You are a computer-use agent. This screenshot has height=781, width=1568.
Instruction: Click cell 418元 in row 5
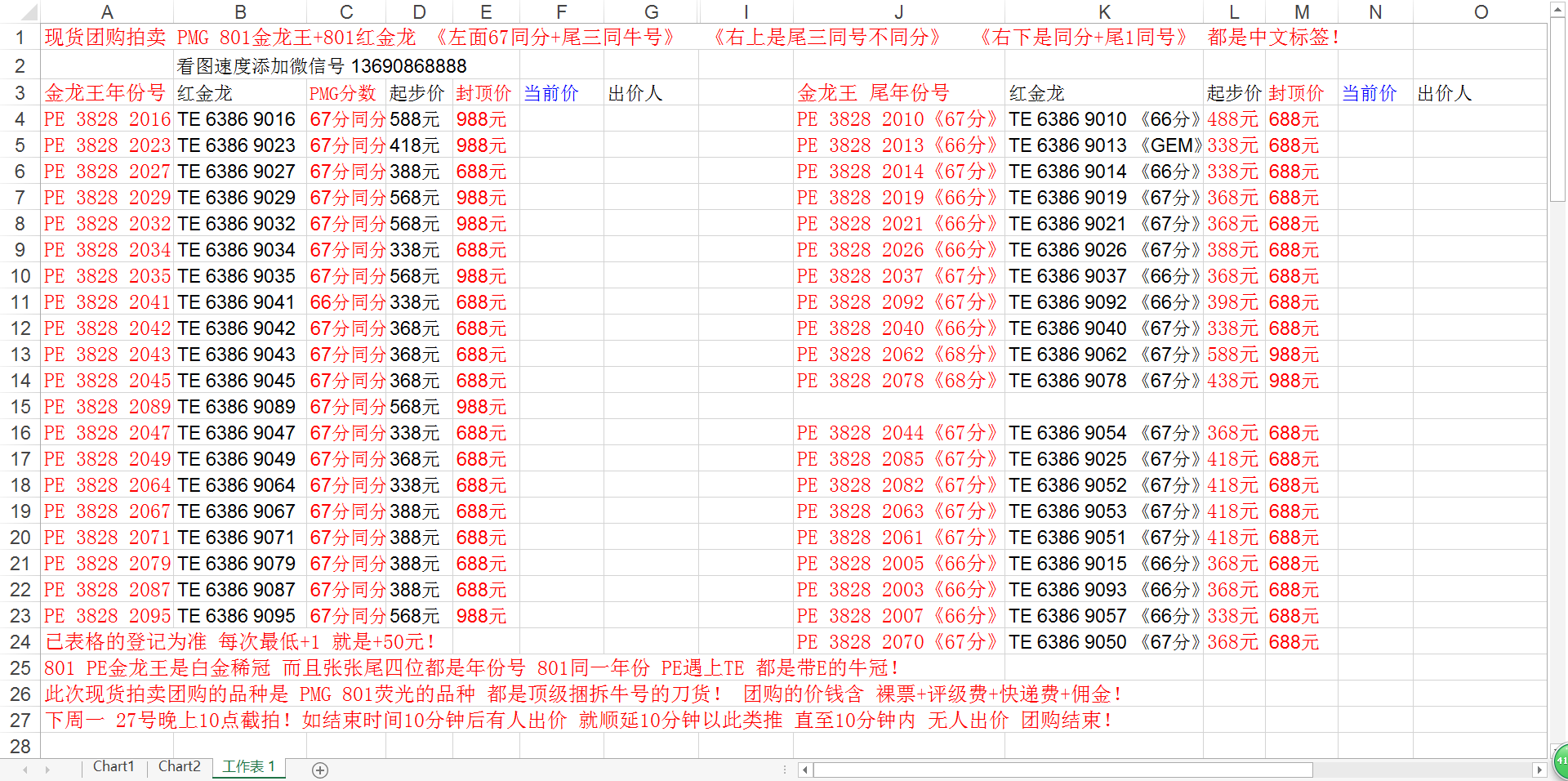point(420,145)
